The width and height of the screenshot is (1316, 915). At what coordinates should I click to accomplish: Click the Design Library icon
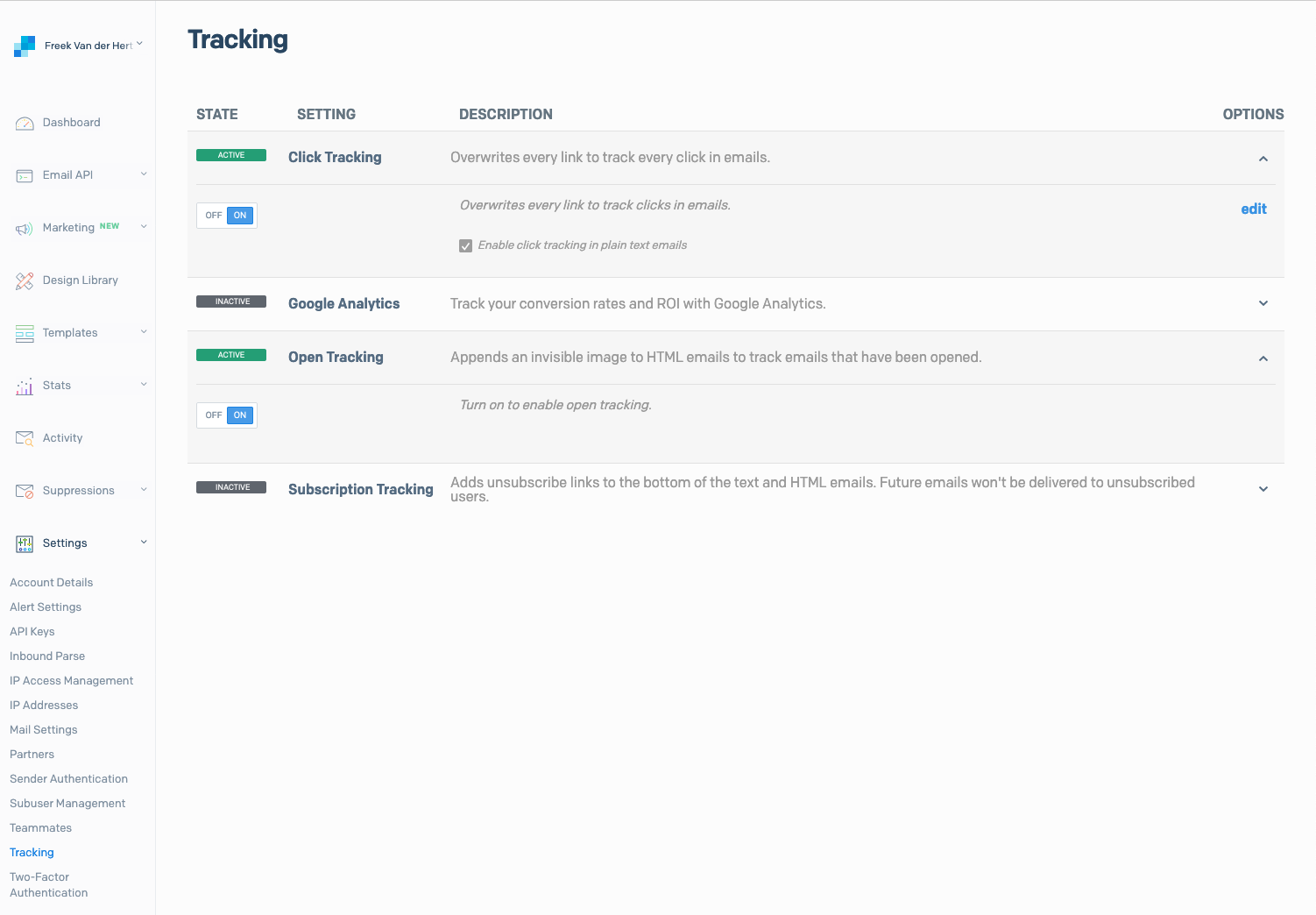pos(25,281)
